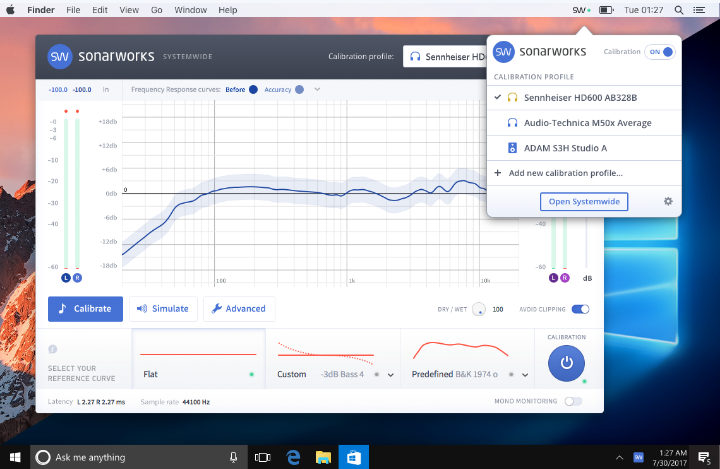Open the Apple menu
The height and width of the screenshot is (469, 720).
pyautogui.click(x=10, y=9)
